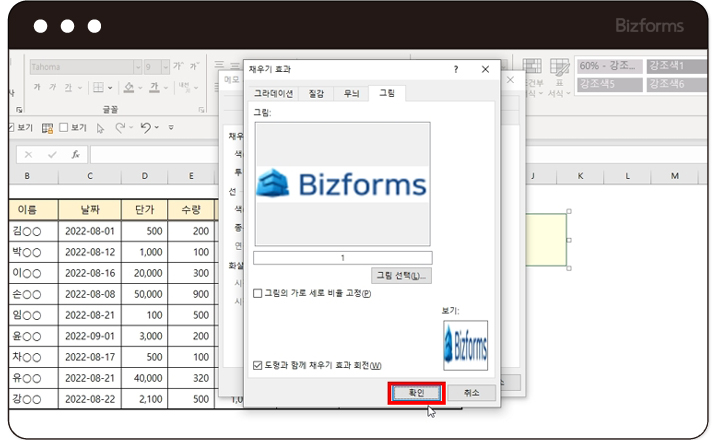Open border options dropdown arrow
This screenshot has width=715, height=440.
(110, 88)
